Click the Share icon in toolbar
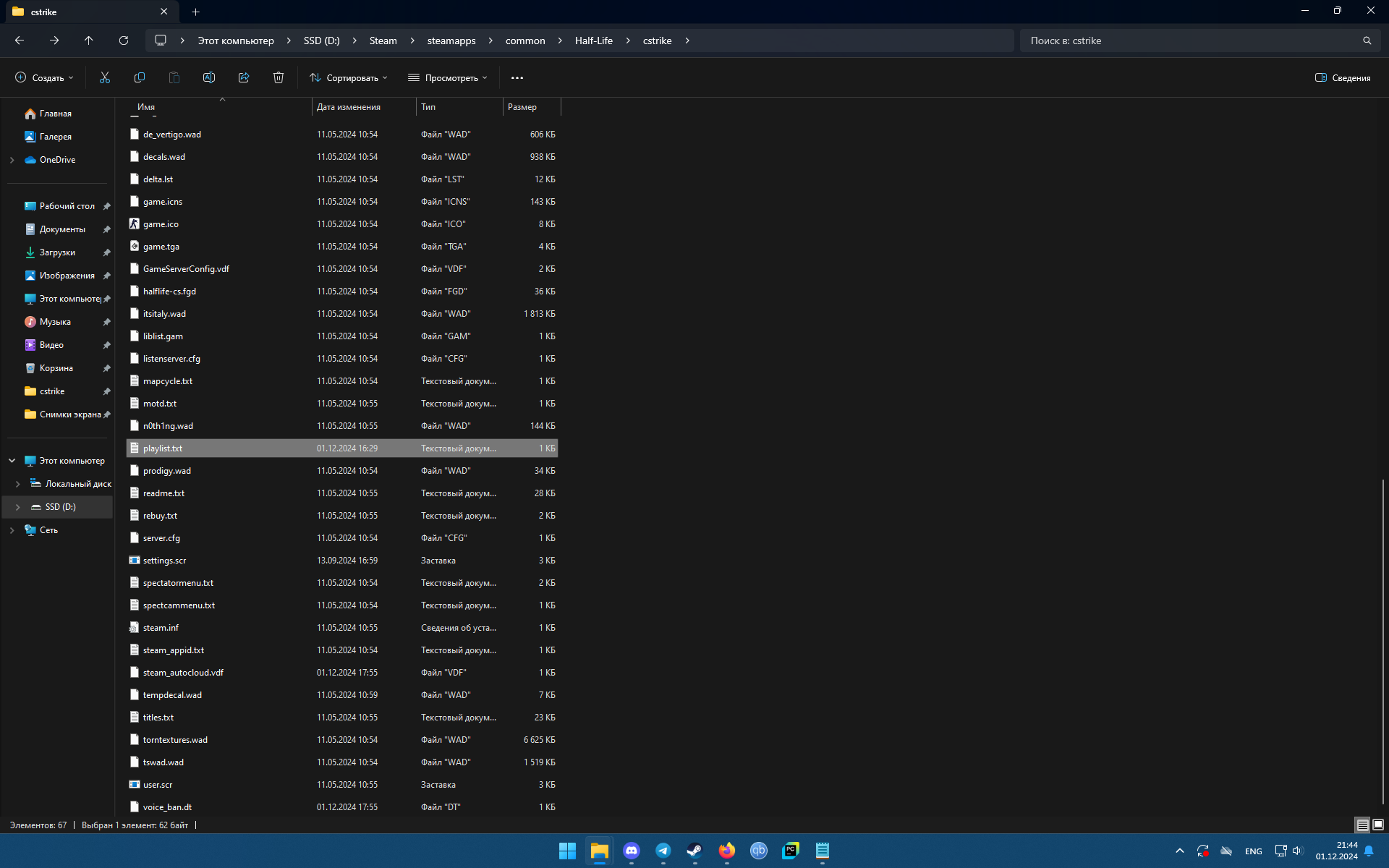1389x868 pixels. click(x=244, y=77)
